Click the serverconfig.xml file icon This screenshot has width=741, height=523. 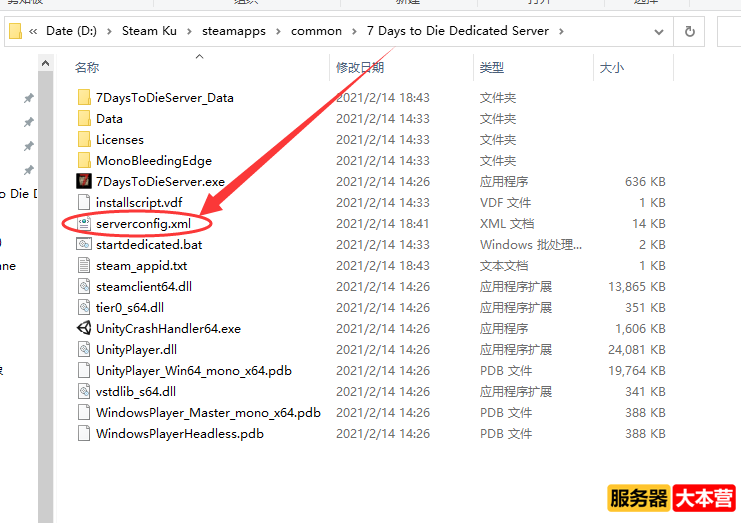84,223
